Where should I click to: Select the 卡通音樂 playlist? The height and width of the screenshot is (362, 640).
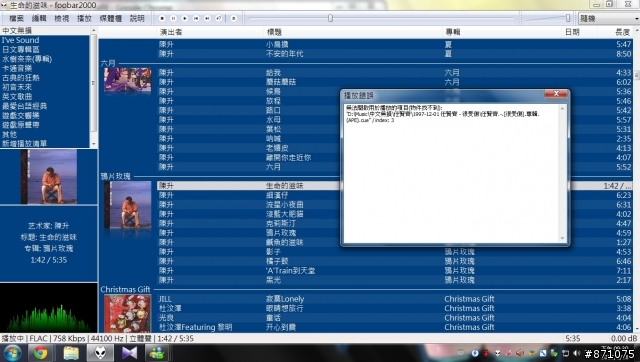(45, 68)
